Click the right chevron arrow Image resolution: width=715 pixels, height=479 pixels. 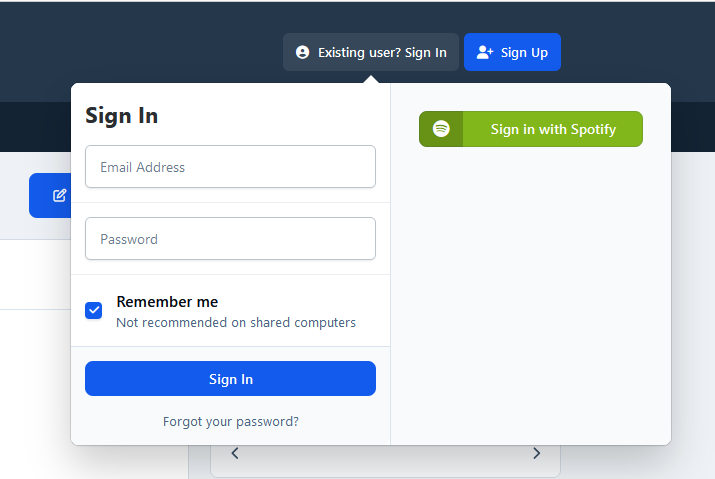[536, 453]
